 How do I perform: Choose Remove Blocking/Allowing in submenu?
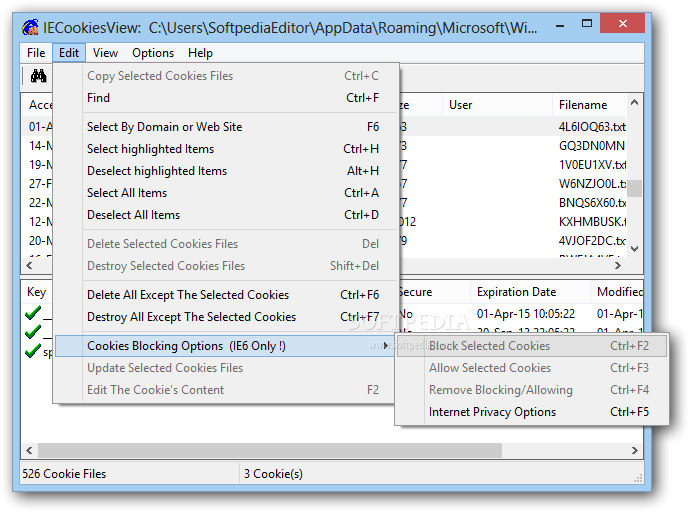532,390
